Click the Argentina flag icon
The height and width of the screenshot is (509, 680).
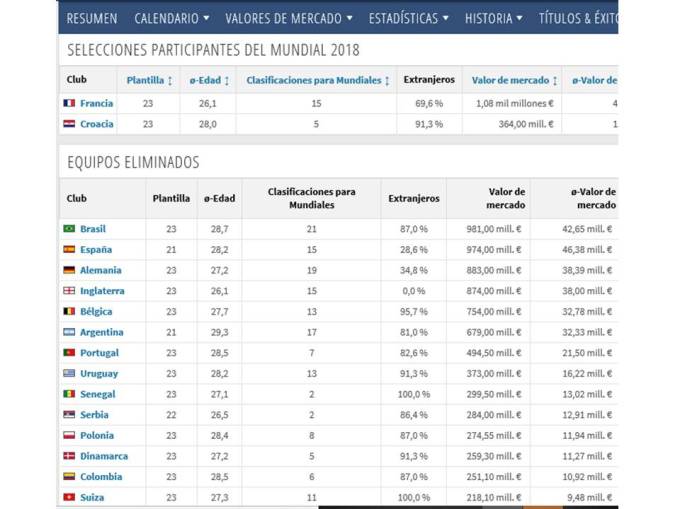pos(69,332)
